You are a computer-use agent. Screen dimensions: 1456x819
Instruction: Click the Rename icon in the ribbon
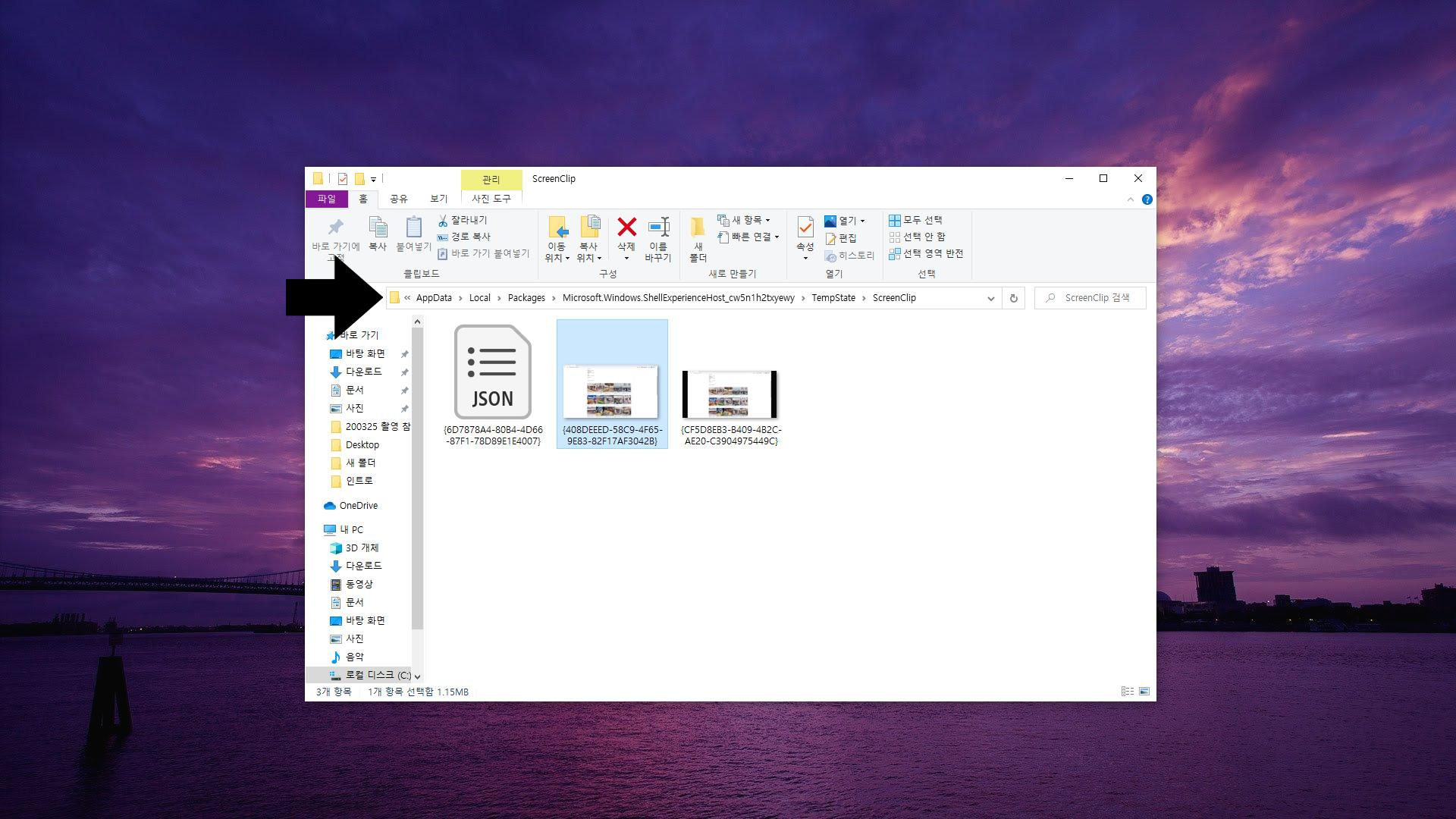(x=658, y=227)
